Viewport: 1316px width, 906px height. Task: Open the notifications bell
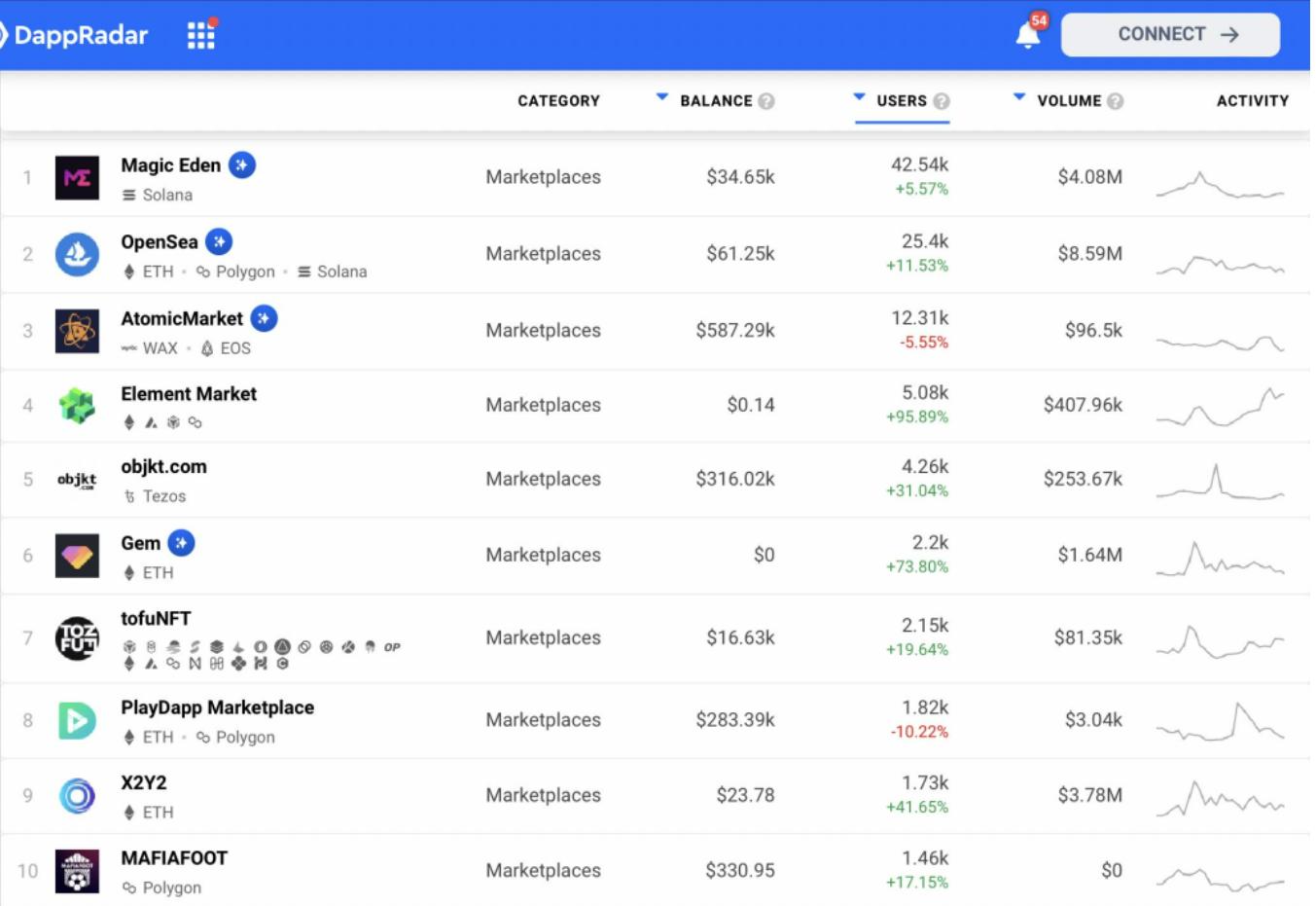tap(1028, 35)
